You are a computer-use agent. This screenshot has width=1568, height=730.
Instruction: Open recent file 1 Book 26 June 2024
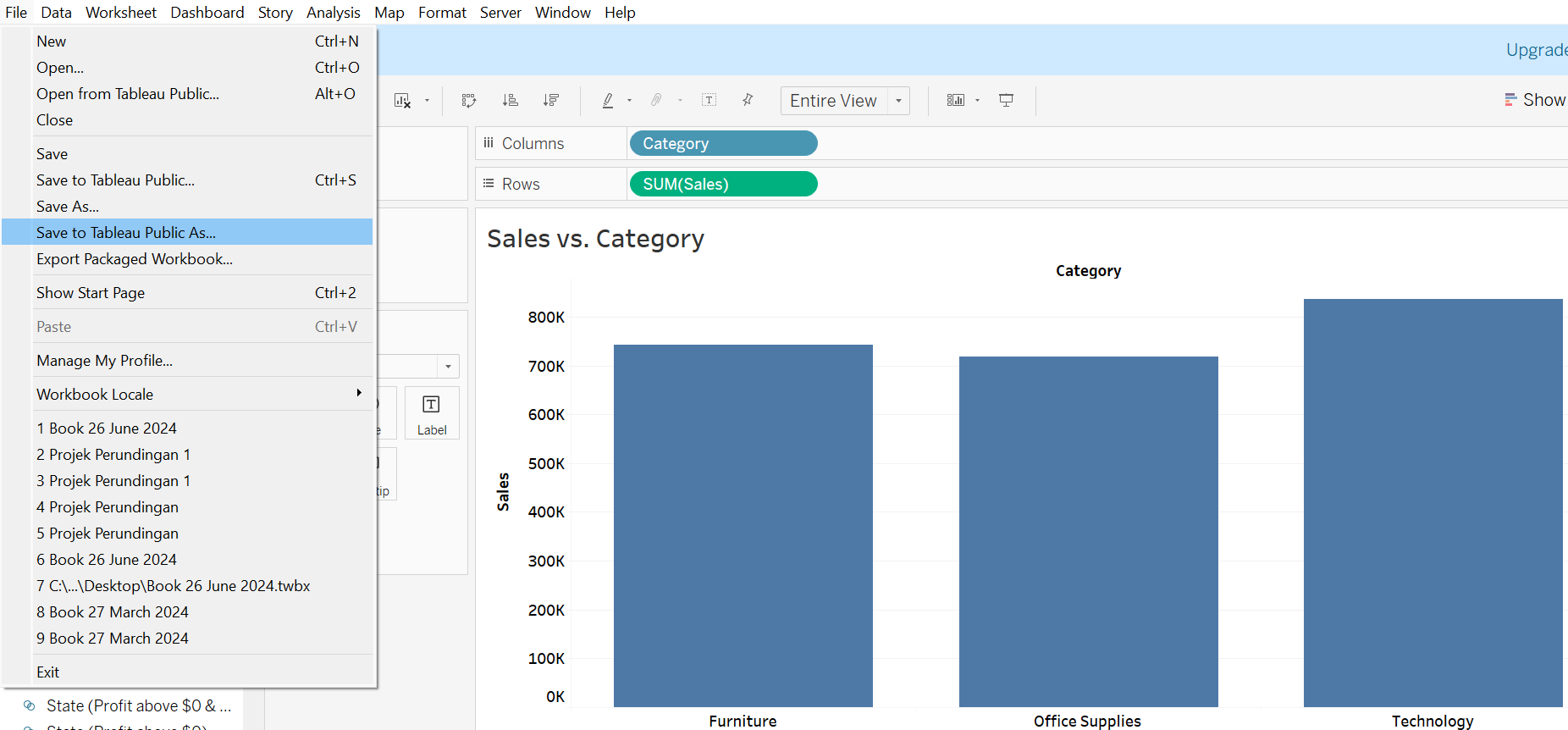[x=187, y=429]
